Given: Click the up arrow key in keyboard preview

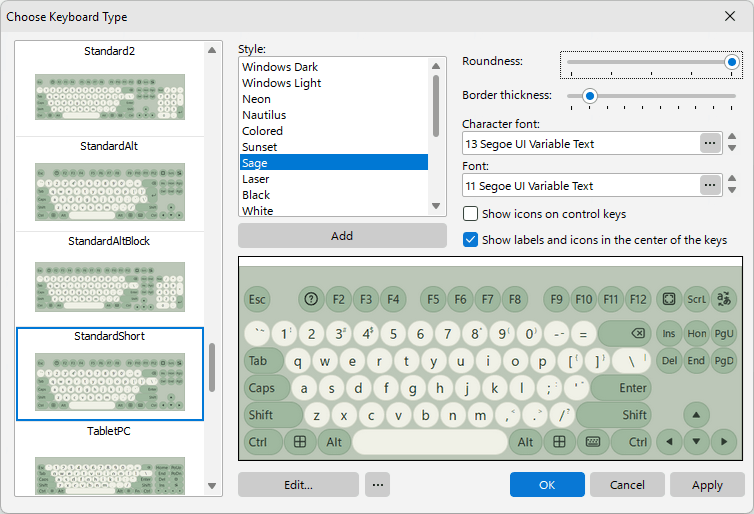Looking at the screenshot, I should pyautogui.click(x=696, y=415).
